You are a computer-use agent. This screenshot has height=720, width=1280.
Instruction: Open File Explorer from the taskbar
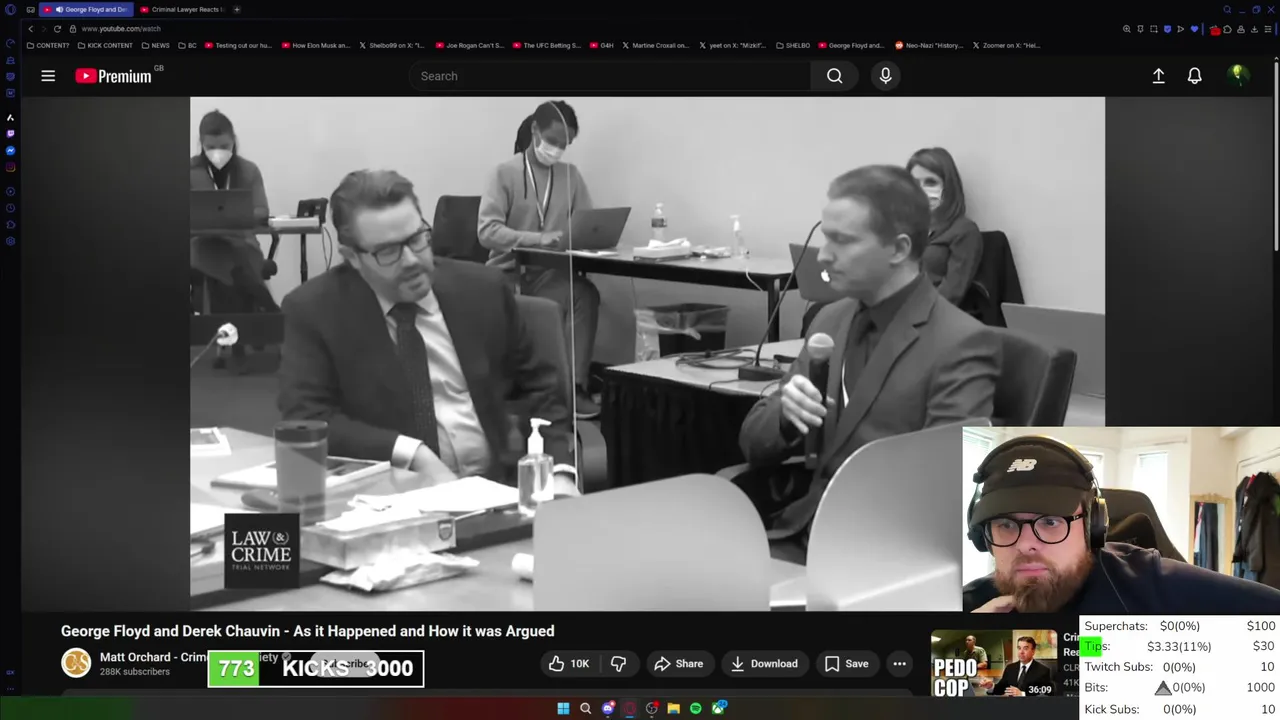click(674, 708)
